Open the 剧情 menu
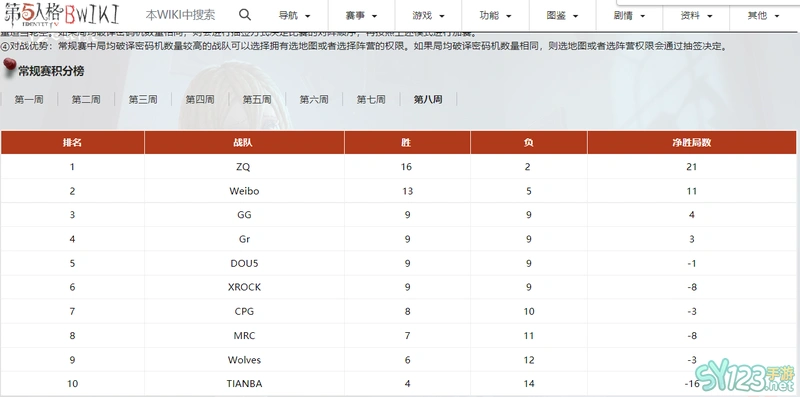Screen dimensions: 800x397 point(629,15)
